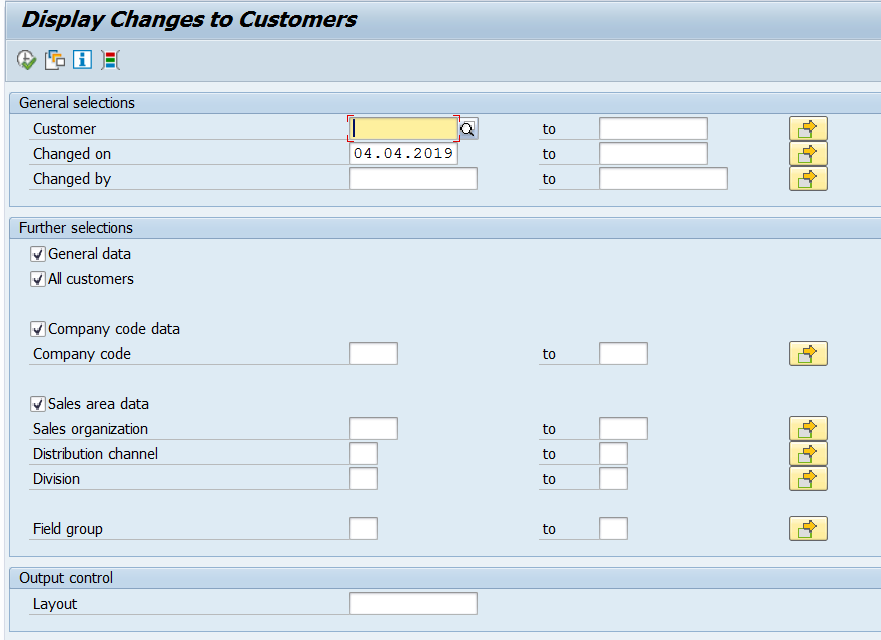Click multiple selection arrow for Changed on
881x640 pixels.
point(808,154)
